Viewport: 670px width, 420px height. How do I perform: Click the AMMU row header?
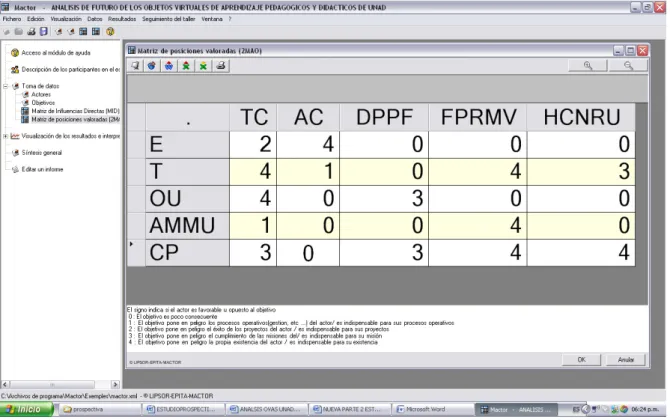pyautogui.click(x=188, y=225)
